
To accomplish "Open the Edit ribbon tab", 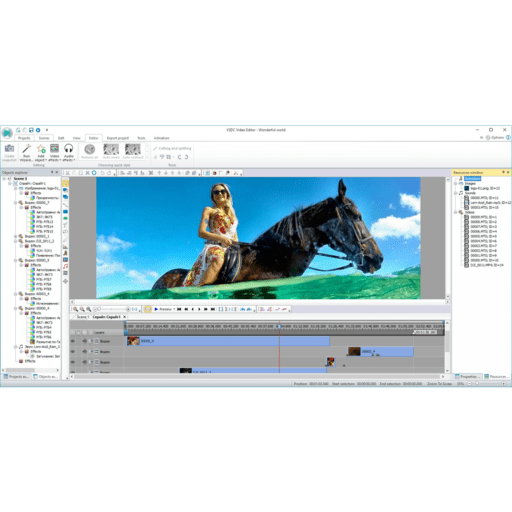I will point(61,138).
